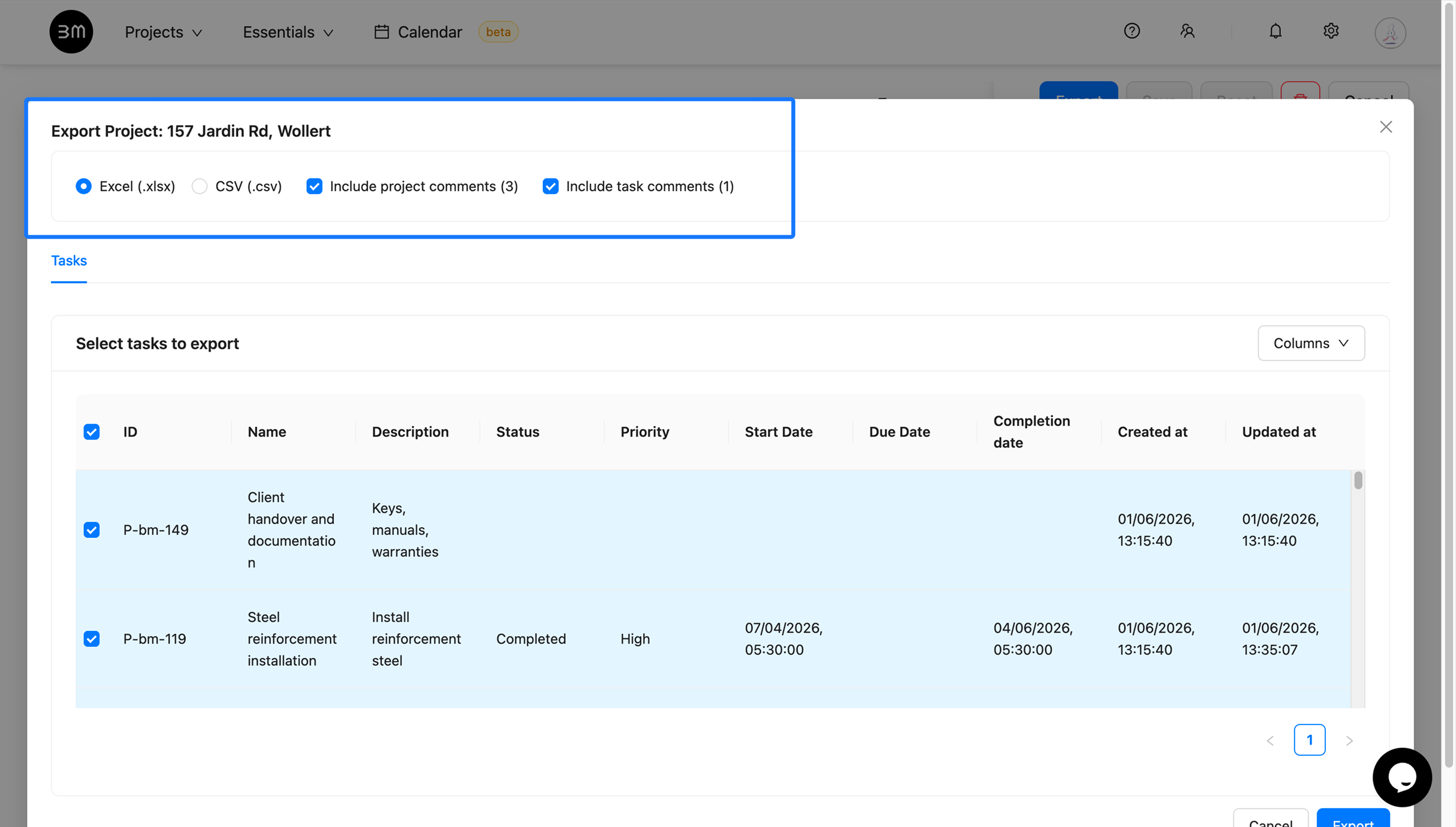Toggle Include task comments checkbox
Screen dimensions: 1456x827
550,186
